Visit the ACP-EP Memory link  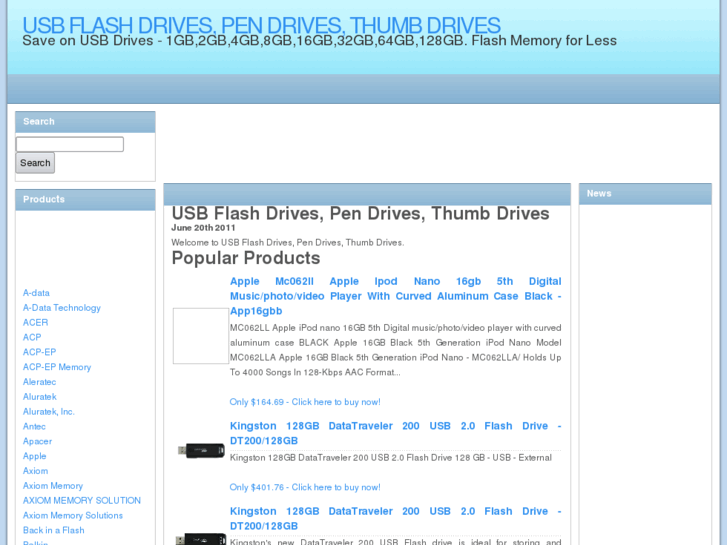coord(57,367)
